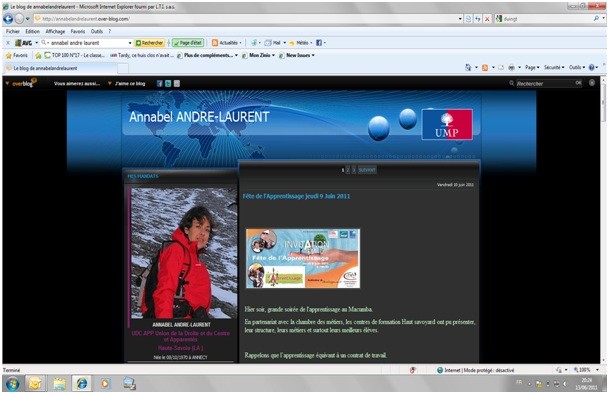This screenshot has height=394, width=609.
Task: Click the AVG Rechercher button
Action: click(150, 43)
